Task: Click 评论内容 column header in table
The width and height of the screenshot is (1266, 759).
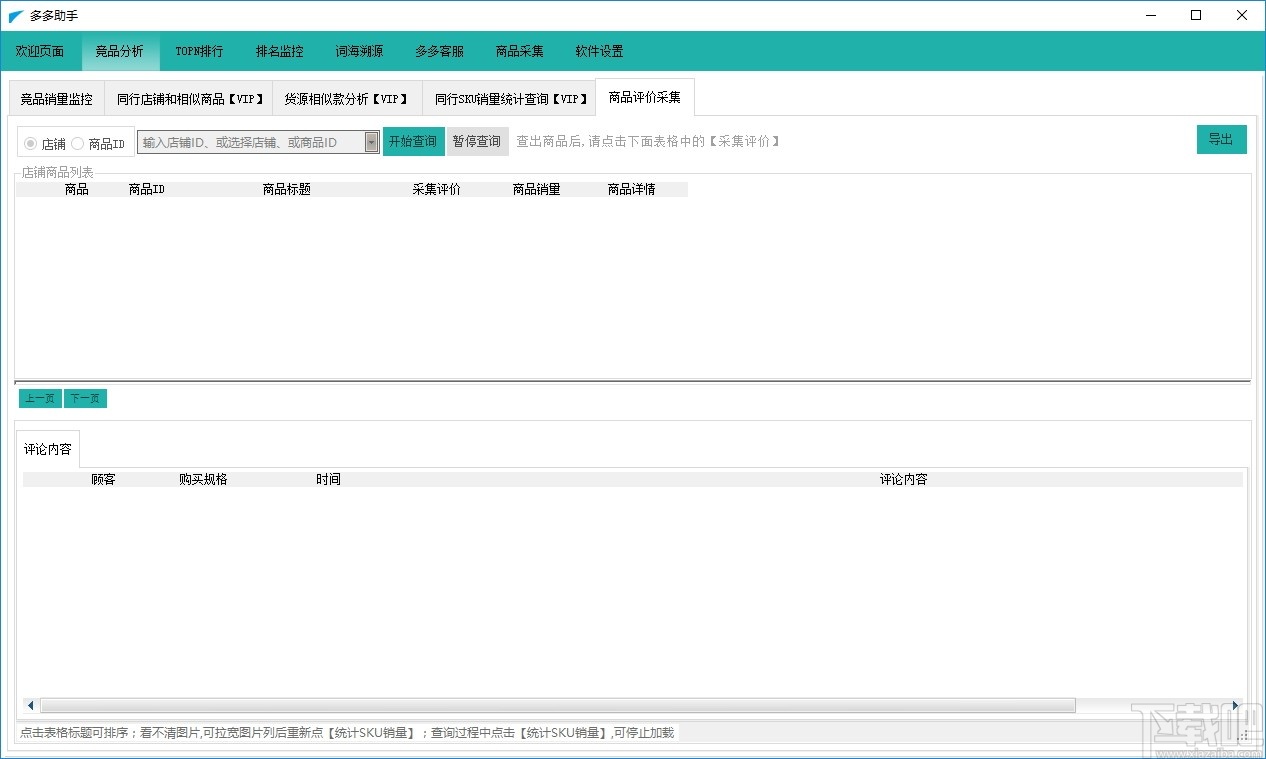Action: click(904, 479)
